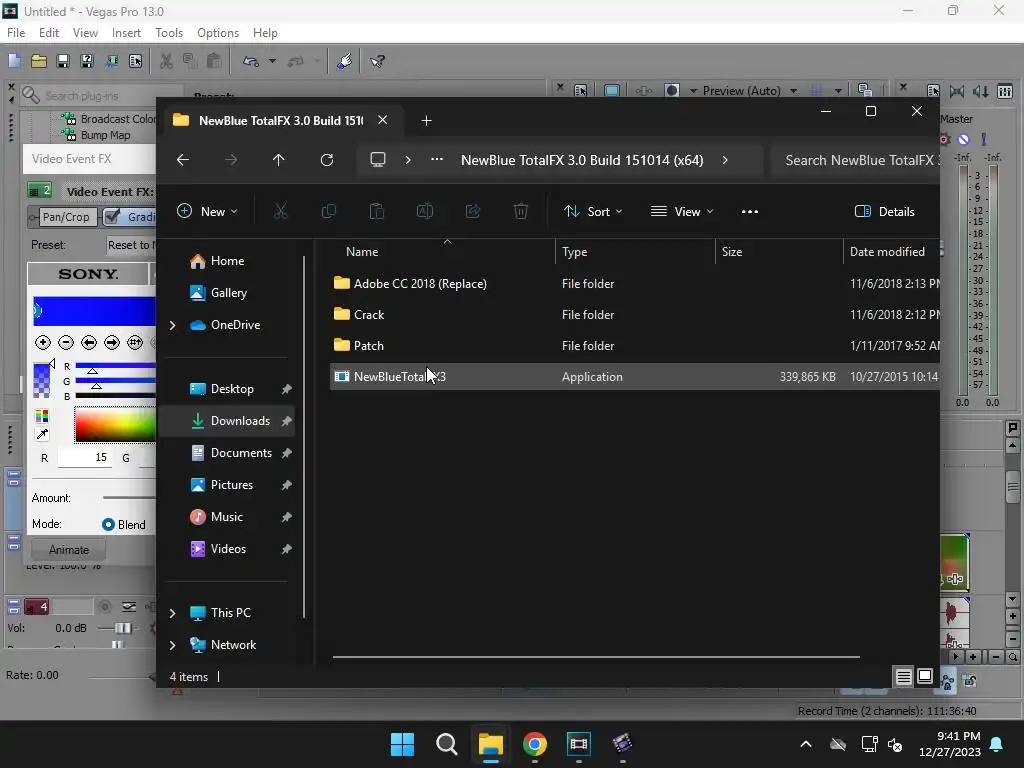
Task: Select the NewBlueTotalFX3 application file
Action: click(x=634, y=377)
